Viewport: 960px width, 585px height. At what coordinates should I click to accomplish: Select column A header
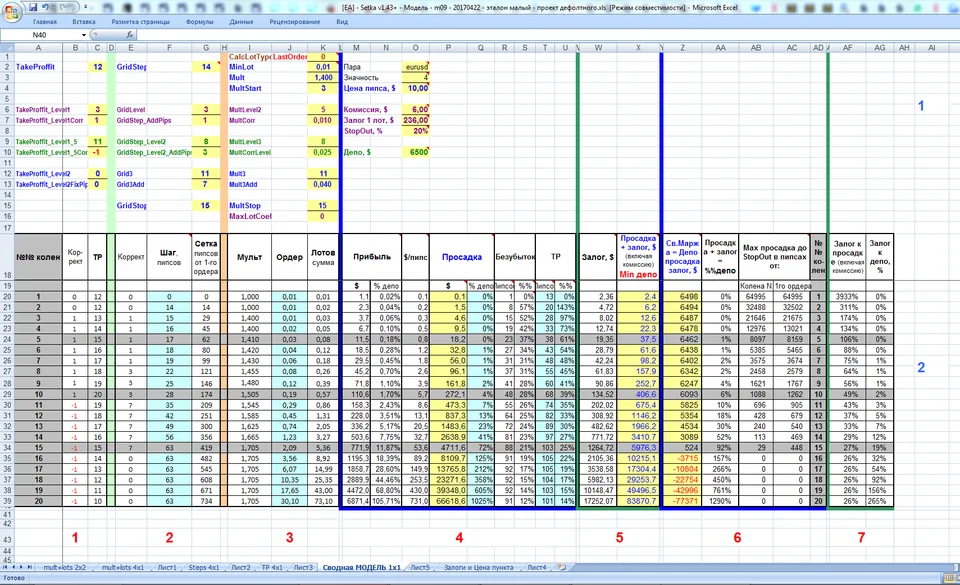pyautogui.click(x=38, y=48)
